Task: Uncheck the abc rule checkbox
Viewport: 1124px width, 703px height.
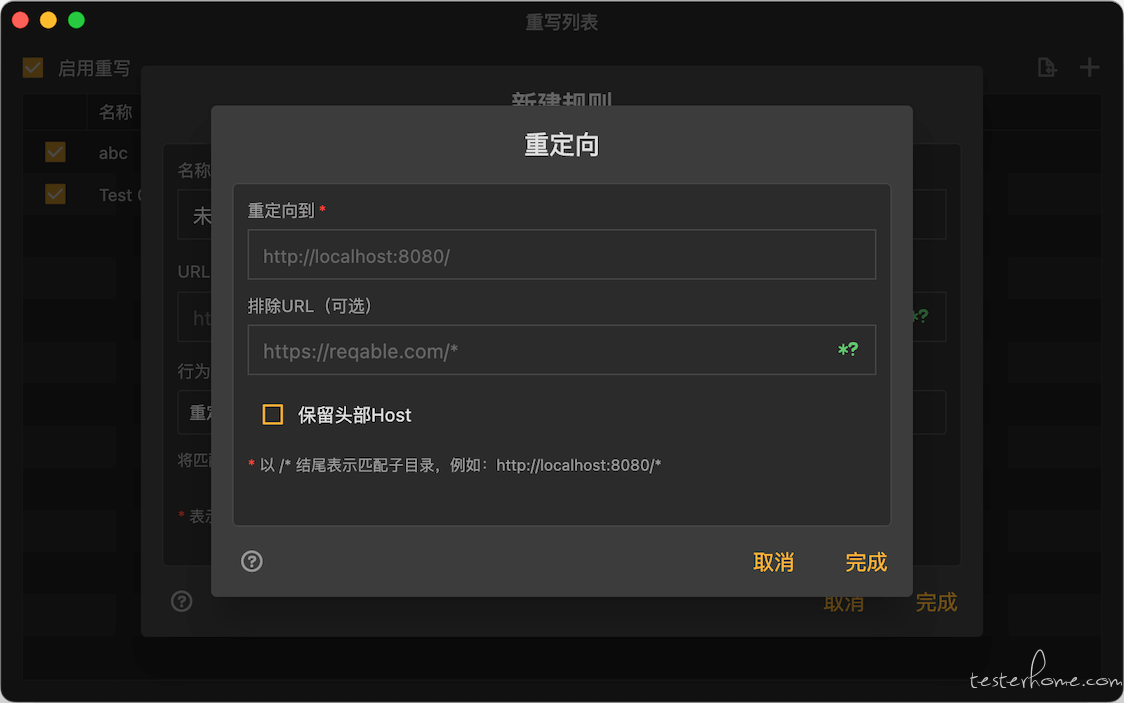Action: point(55,152)
